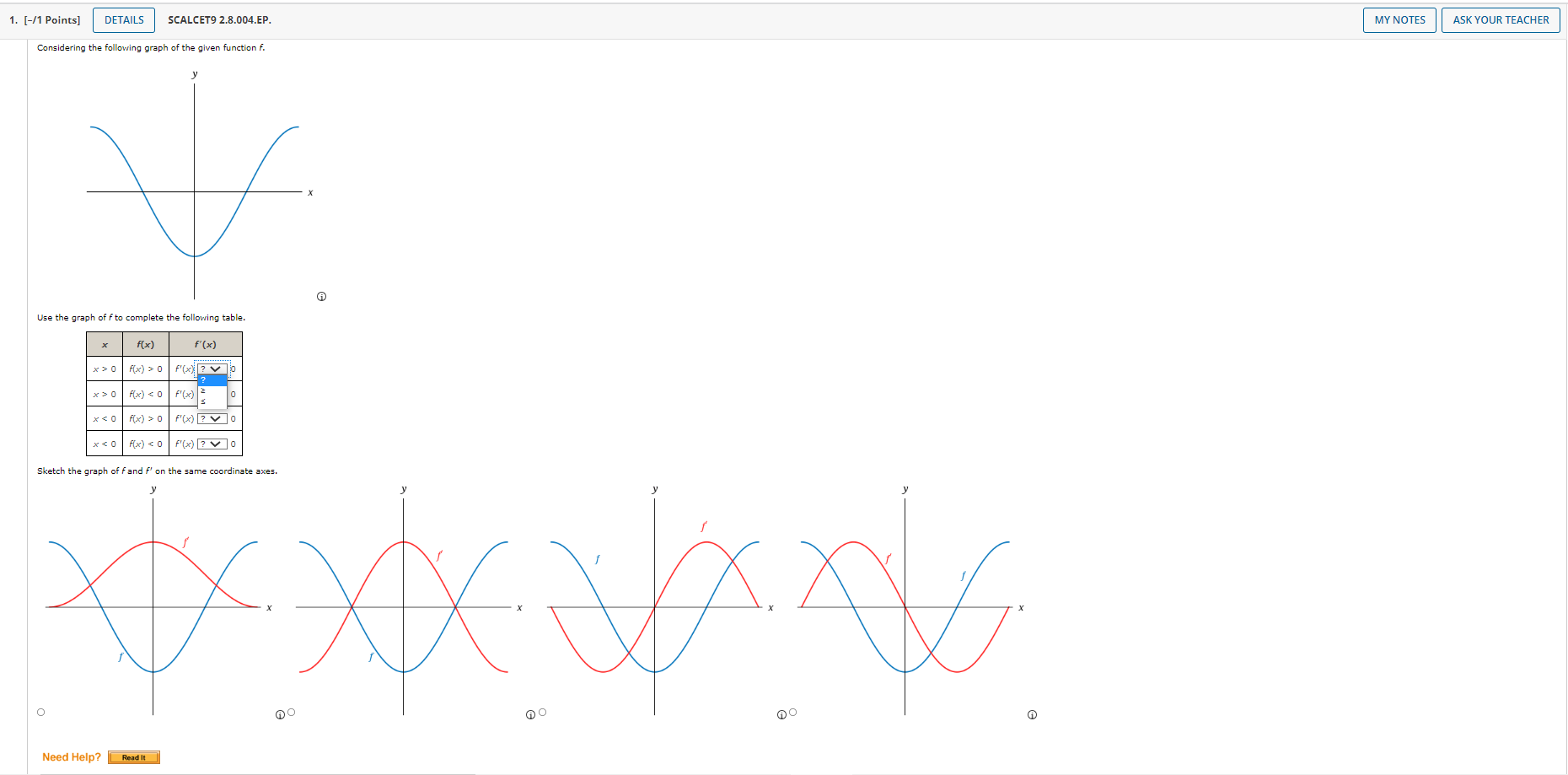Click the DETAILS button

click(123, 19)
